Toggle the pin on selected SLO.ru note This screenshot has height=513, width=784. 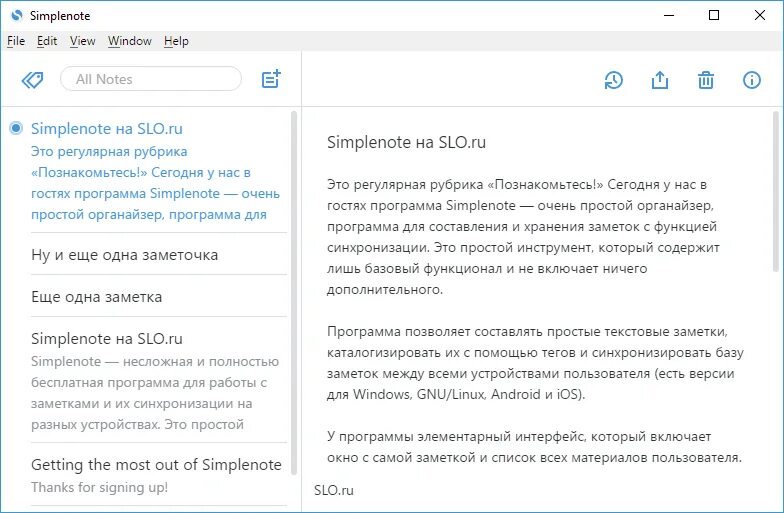16,128
